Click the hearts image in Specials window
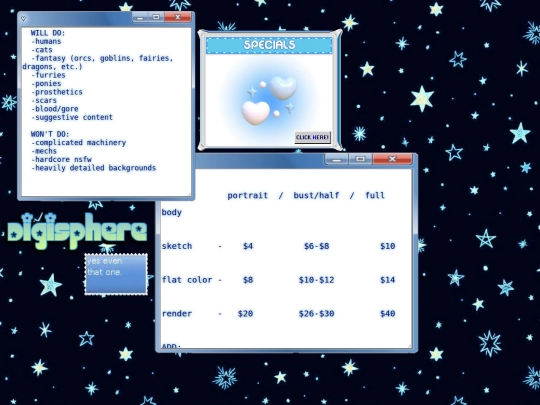 click(269, 100)
